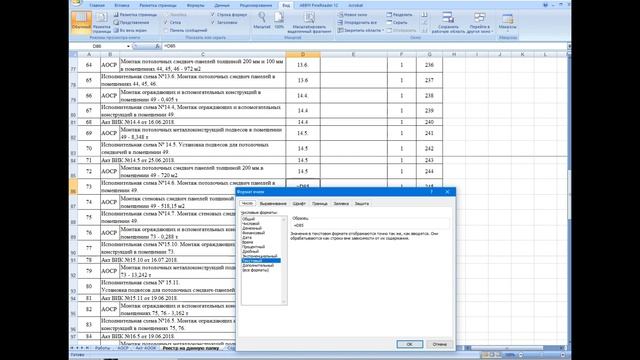Select Финансовый in number formats list

(253, 233)
